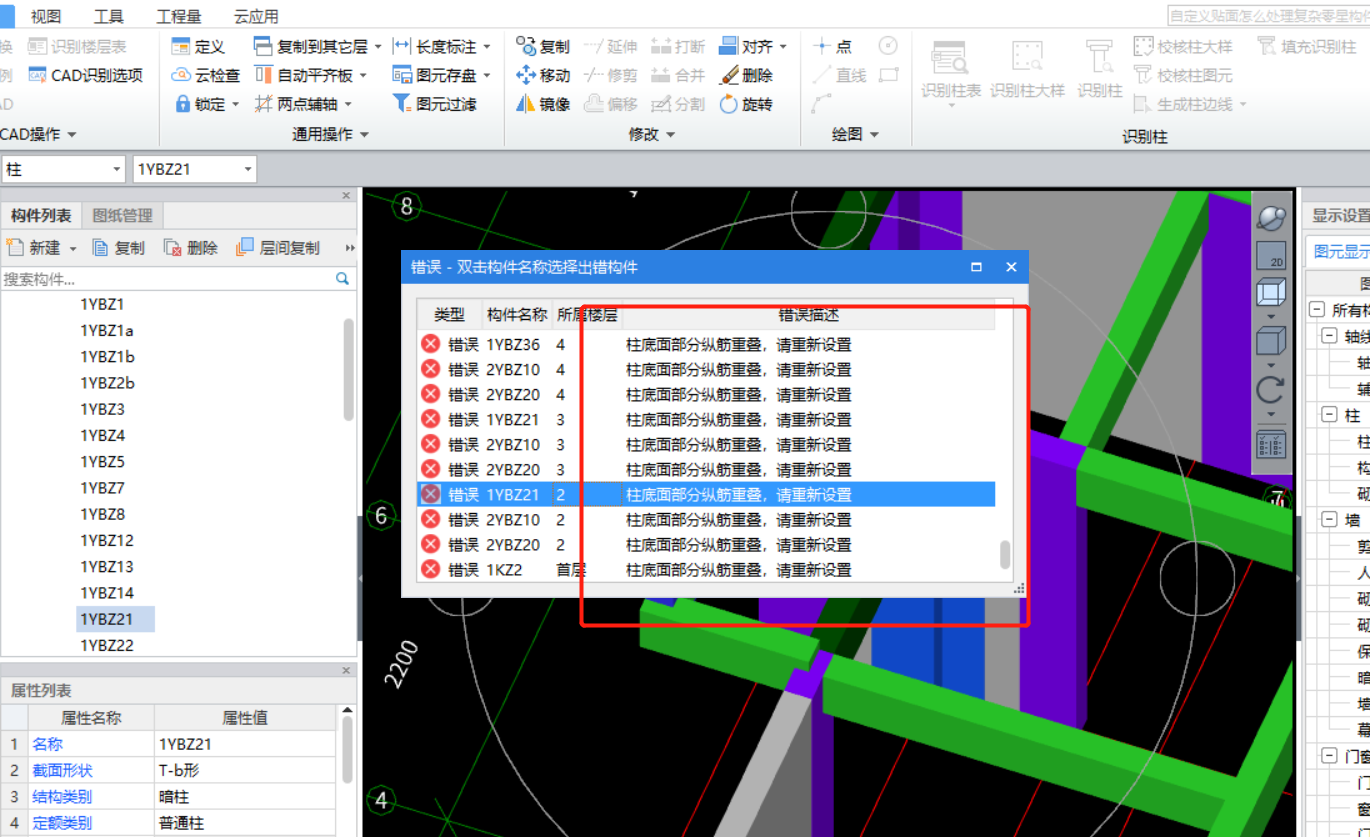
Task: Click the wireframe cube view icon
Action: tap(1271, 294)
